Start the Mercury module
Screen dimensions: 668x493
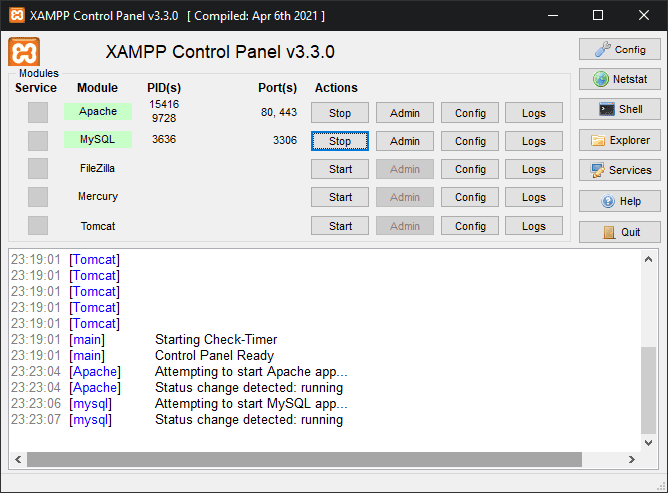[340, 197]
